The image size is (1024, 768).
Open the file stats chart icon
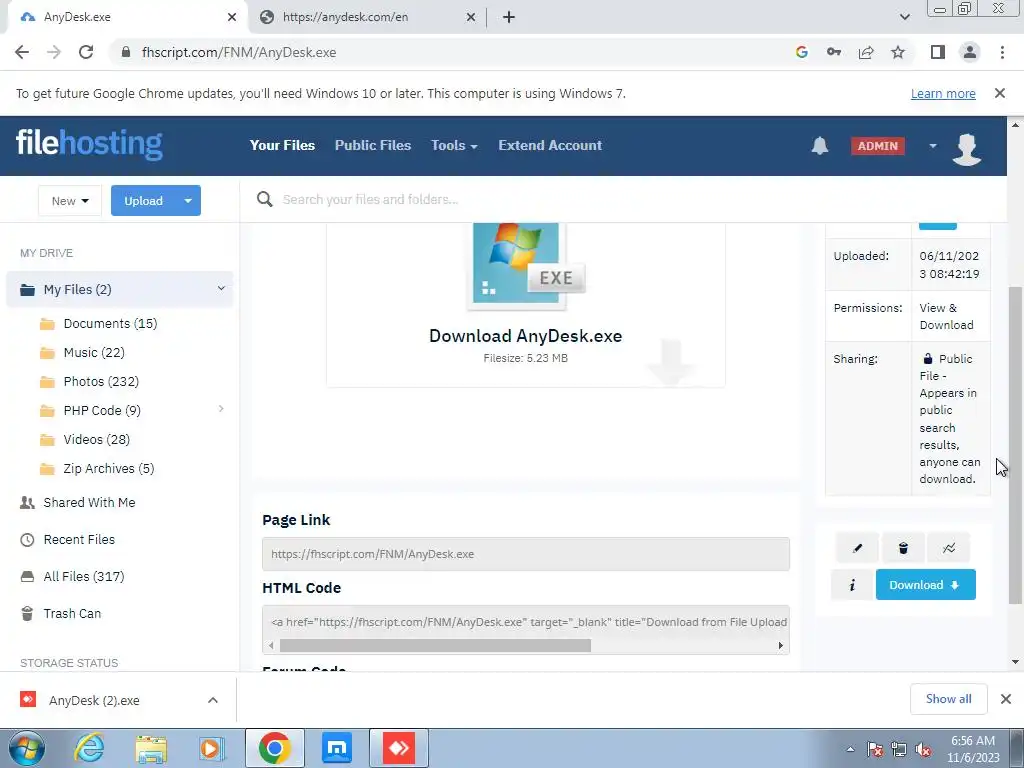949,548
